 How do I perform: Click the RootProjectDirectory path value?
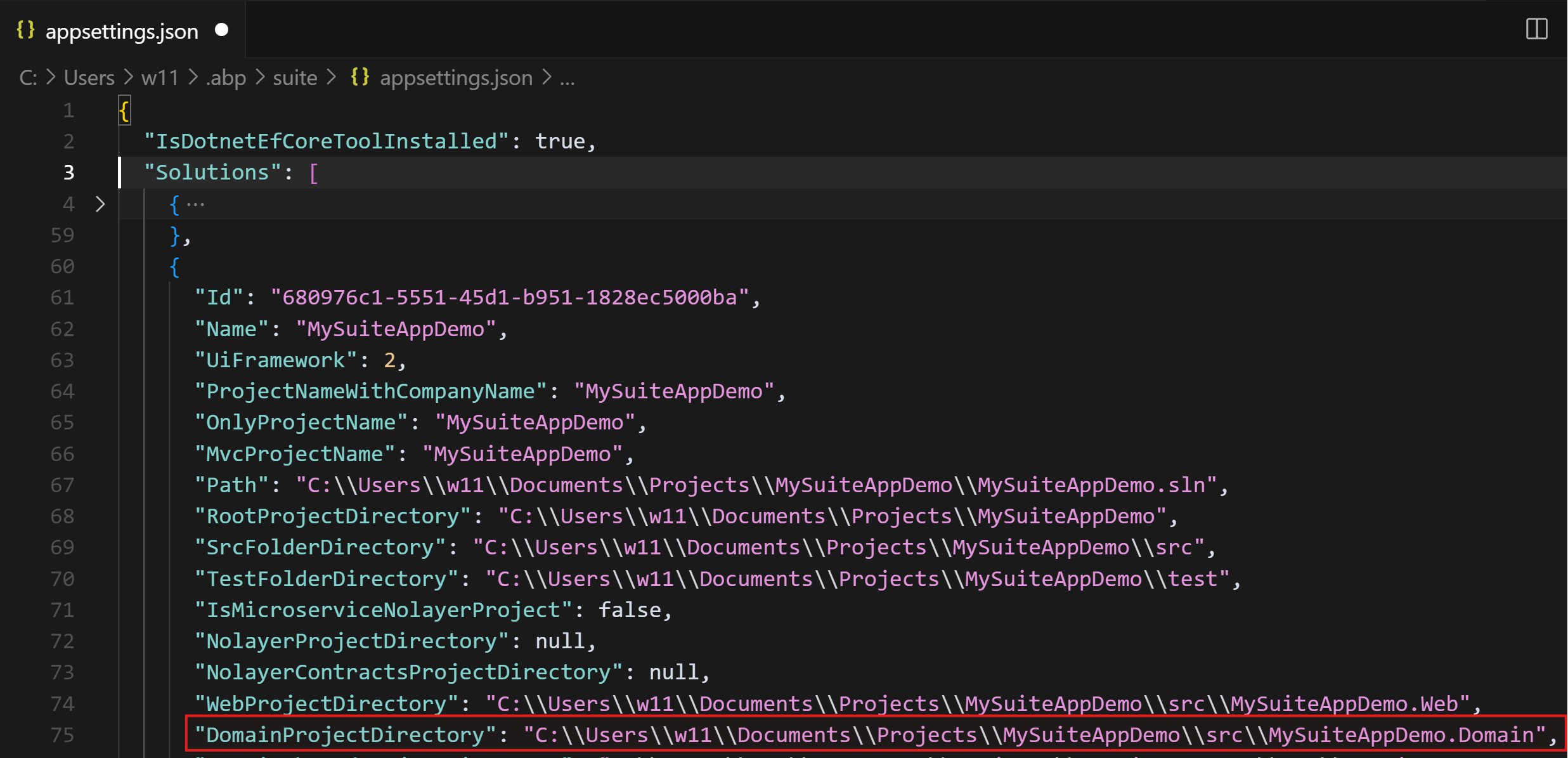pos(833,516)
